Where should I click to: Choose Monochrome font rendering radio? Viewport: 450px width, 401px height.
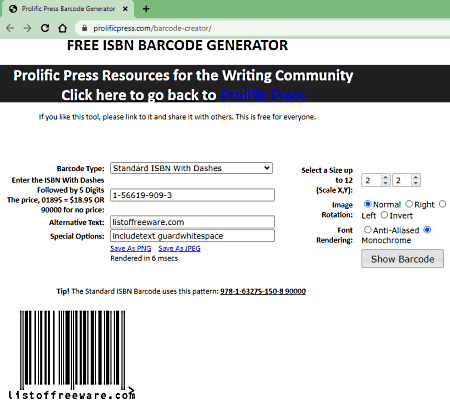[427, 230]
